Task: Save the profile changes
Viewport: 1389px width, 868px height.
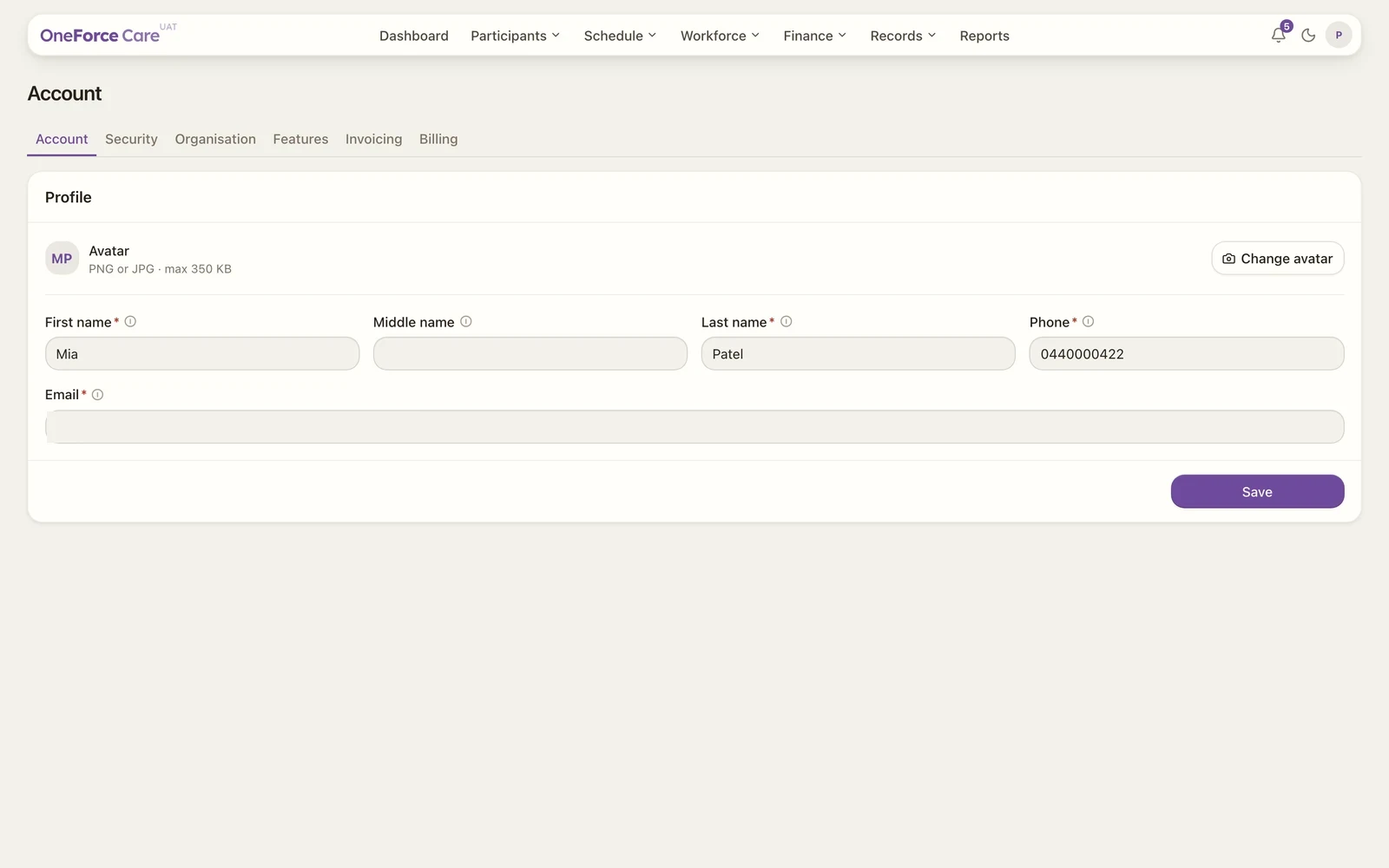Action: [1257, 491]
